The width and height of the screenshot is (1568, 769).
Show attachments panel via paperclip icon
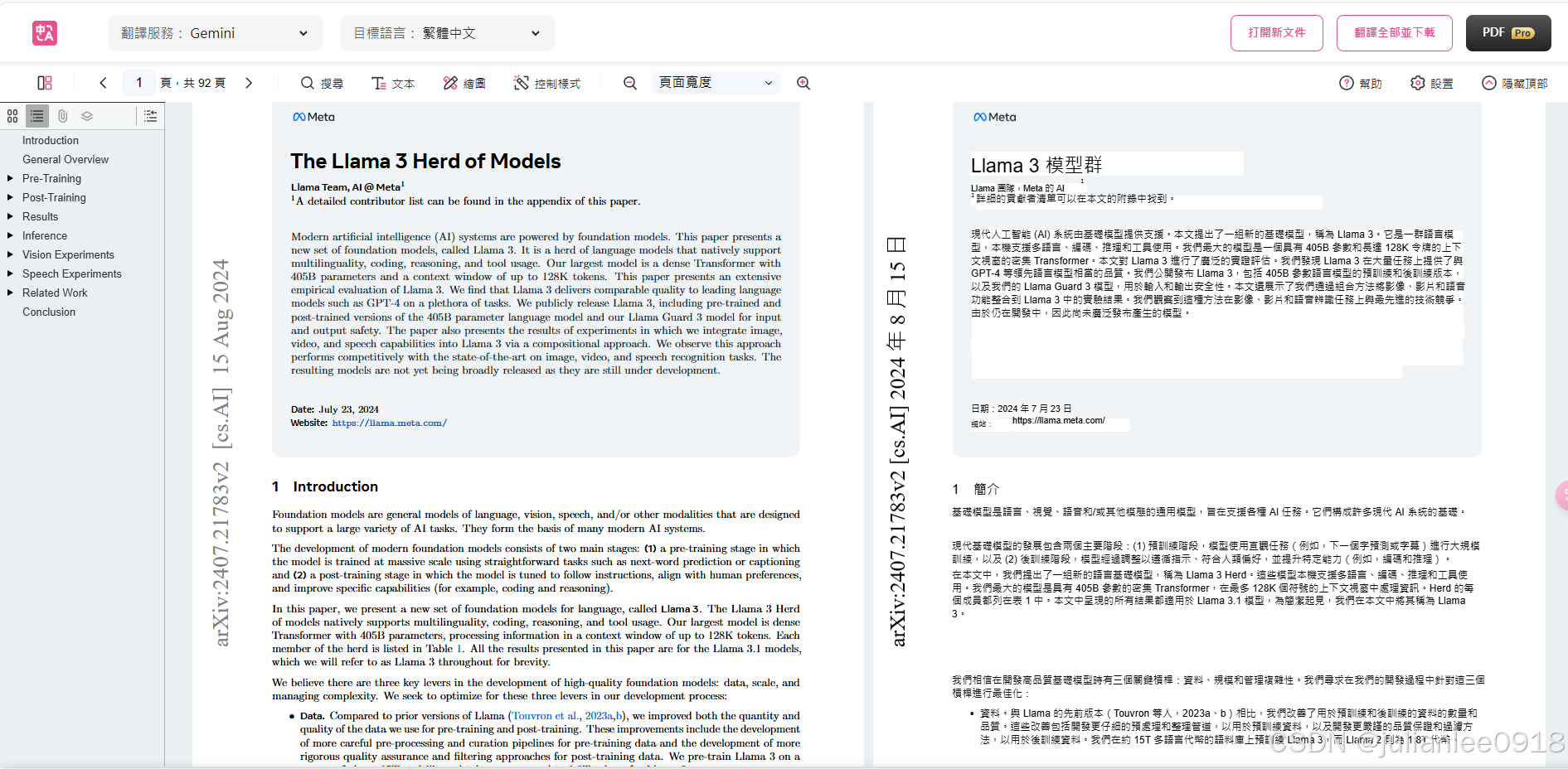click(x=62, y=116)
